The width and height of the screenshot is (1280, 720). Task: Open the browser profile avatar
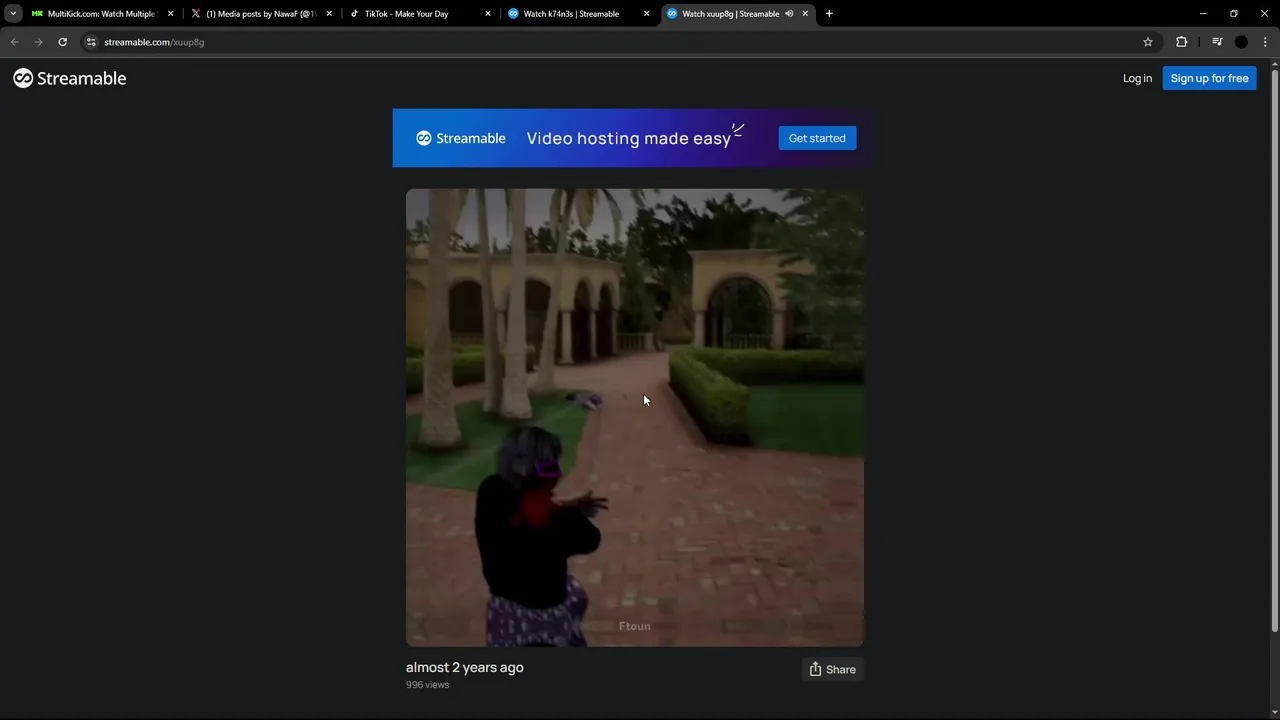tap(1241, 42)
